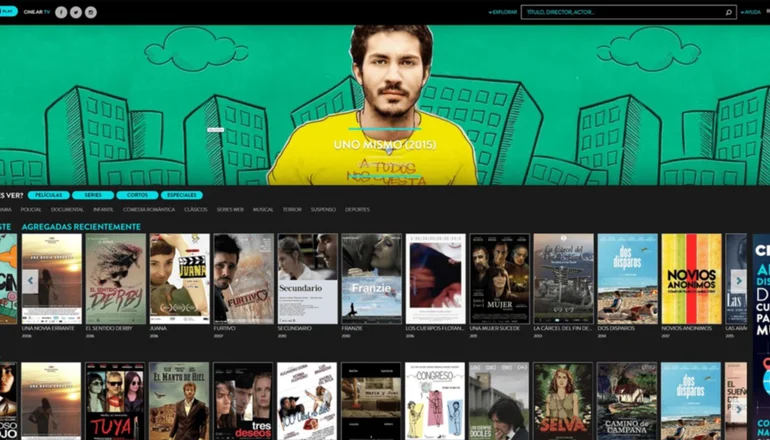Screen dimensions: 770x440
Task: Select the Documental genre
Action: click(67, 210)
